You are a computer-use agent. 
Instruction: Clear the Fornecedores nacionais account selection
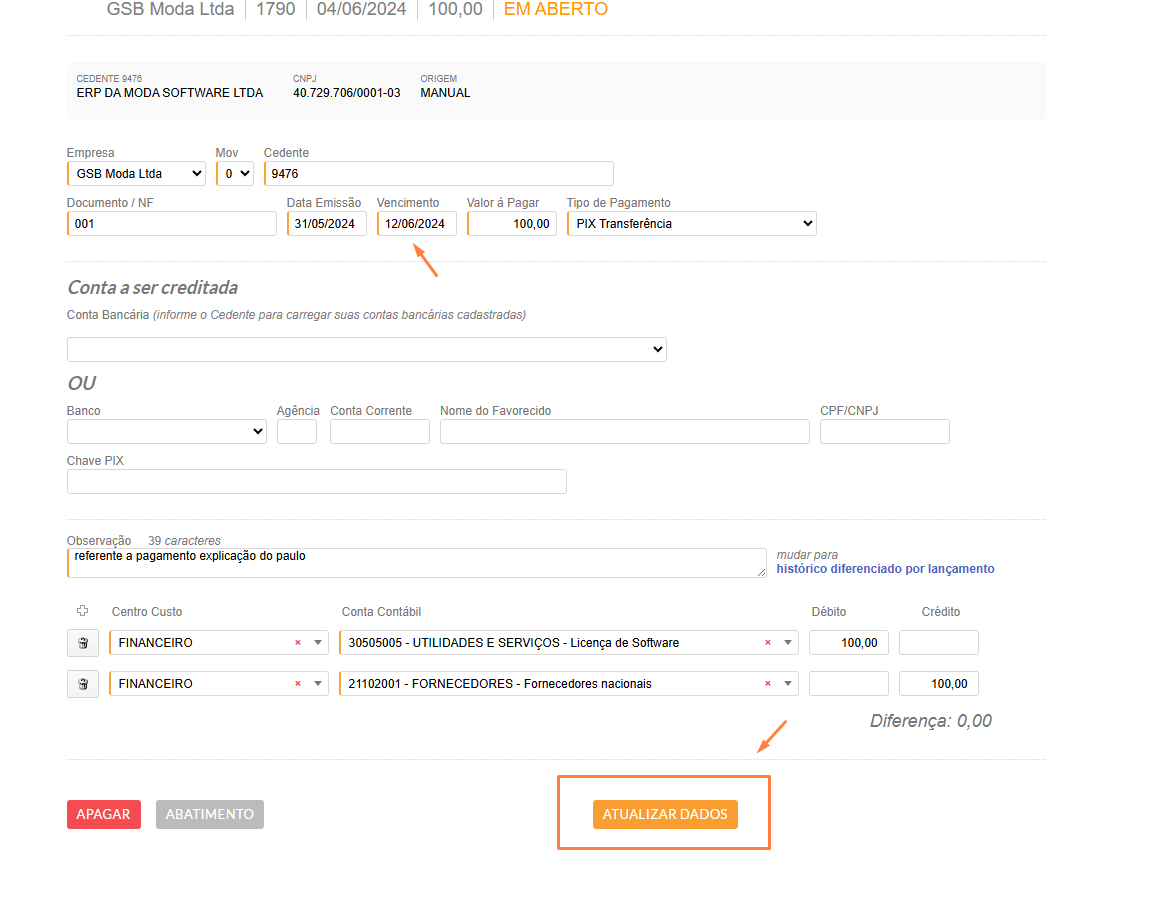tap(767, 684)
